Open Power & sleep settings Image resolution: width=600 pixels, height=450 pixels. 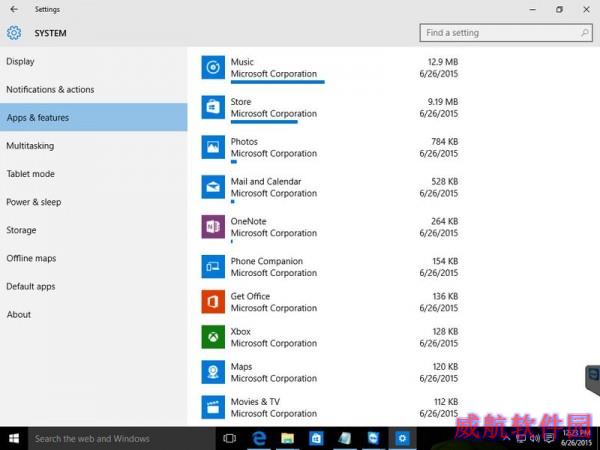coord(93,202)
